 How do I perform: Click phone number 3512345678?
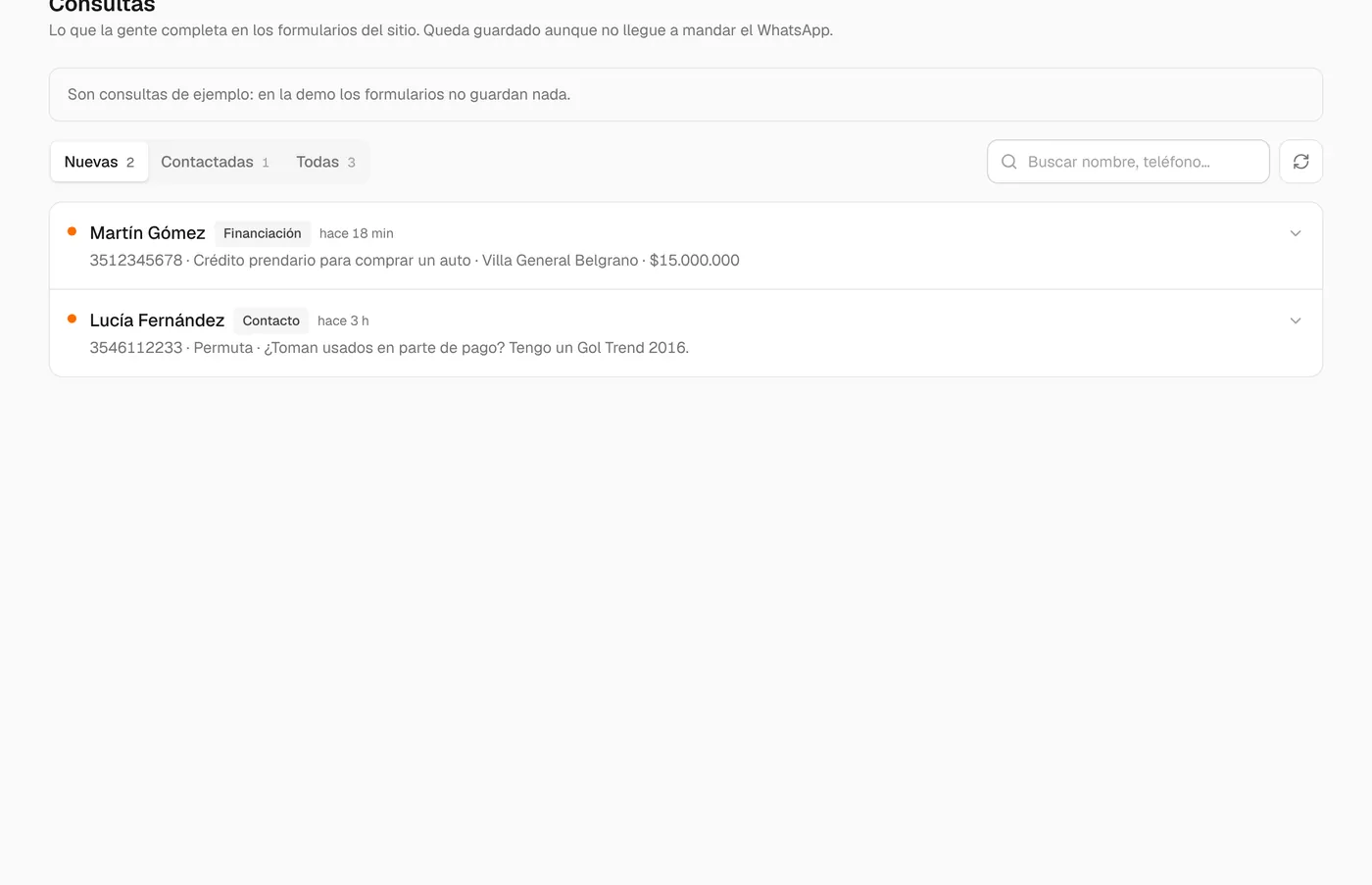(136, 260)
